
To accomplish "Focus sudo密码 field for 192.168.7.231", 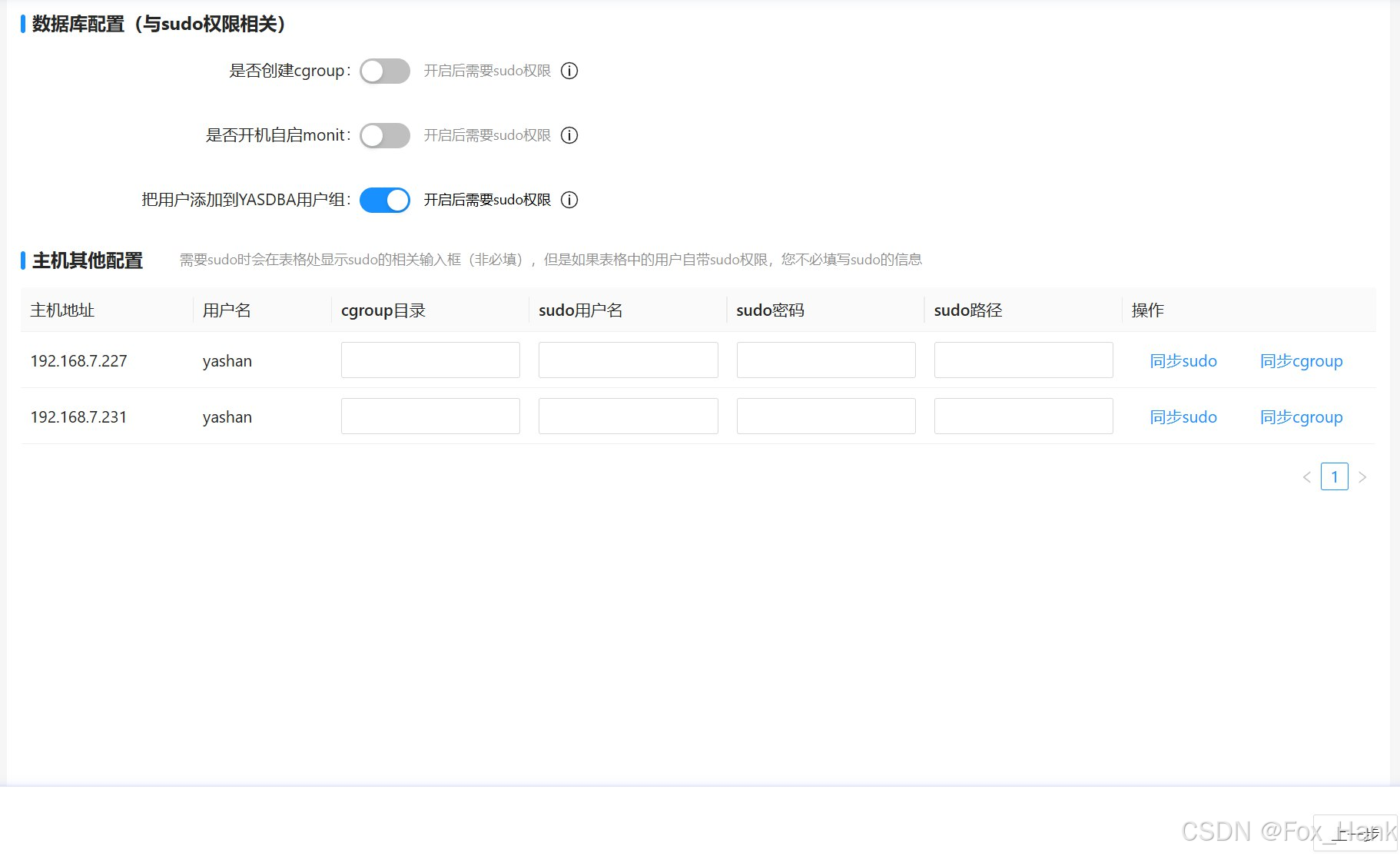I will pos(826,416).
